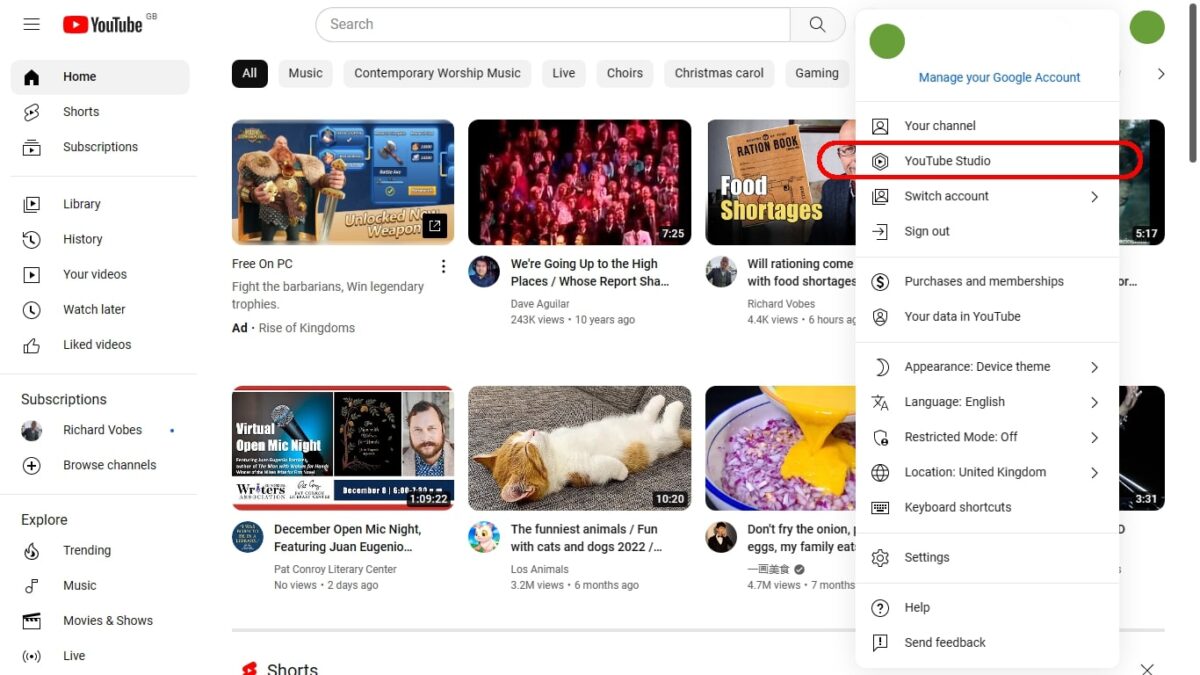Select the Music filter chip
Image resolution: width=1200 pixels, height=675 pixels.
tap(306, 73)
